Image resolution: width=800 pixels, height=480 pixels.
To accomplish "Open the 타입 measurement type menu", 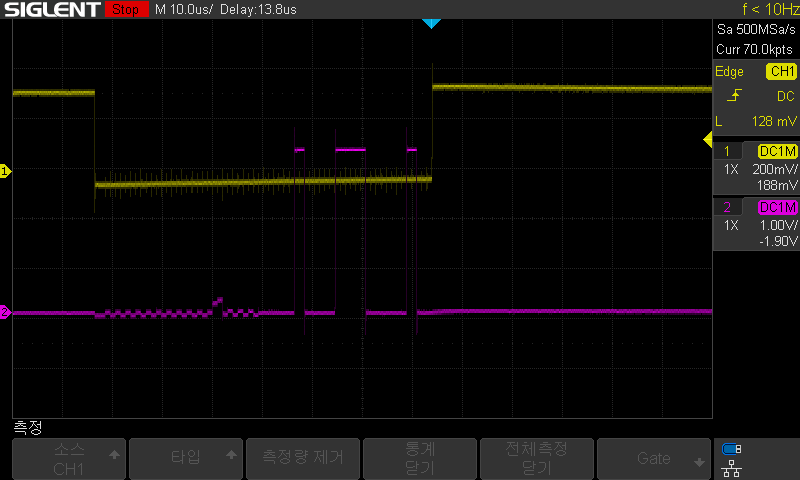I will point(186,459).
